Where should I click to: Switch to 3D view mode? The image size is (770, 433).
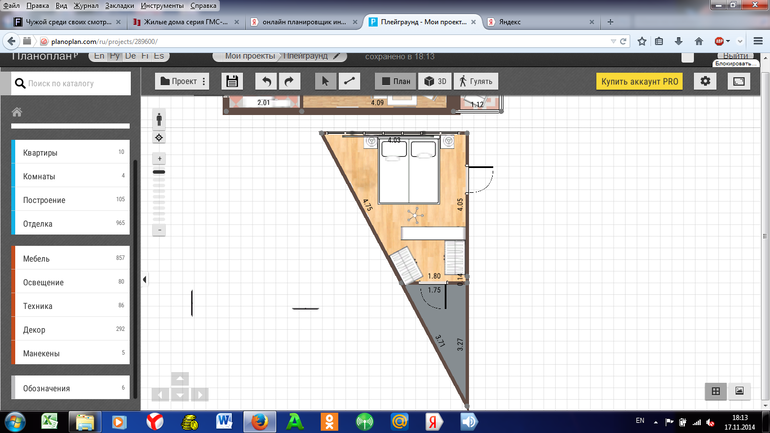[435, 81]
